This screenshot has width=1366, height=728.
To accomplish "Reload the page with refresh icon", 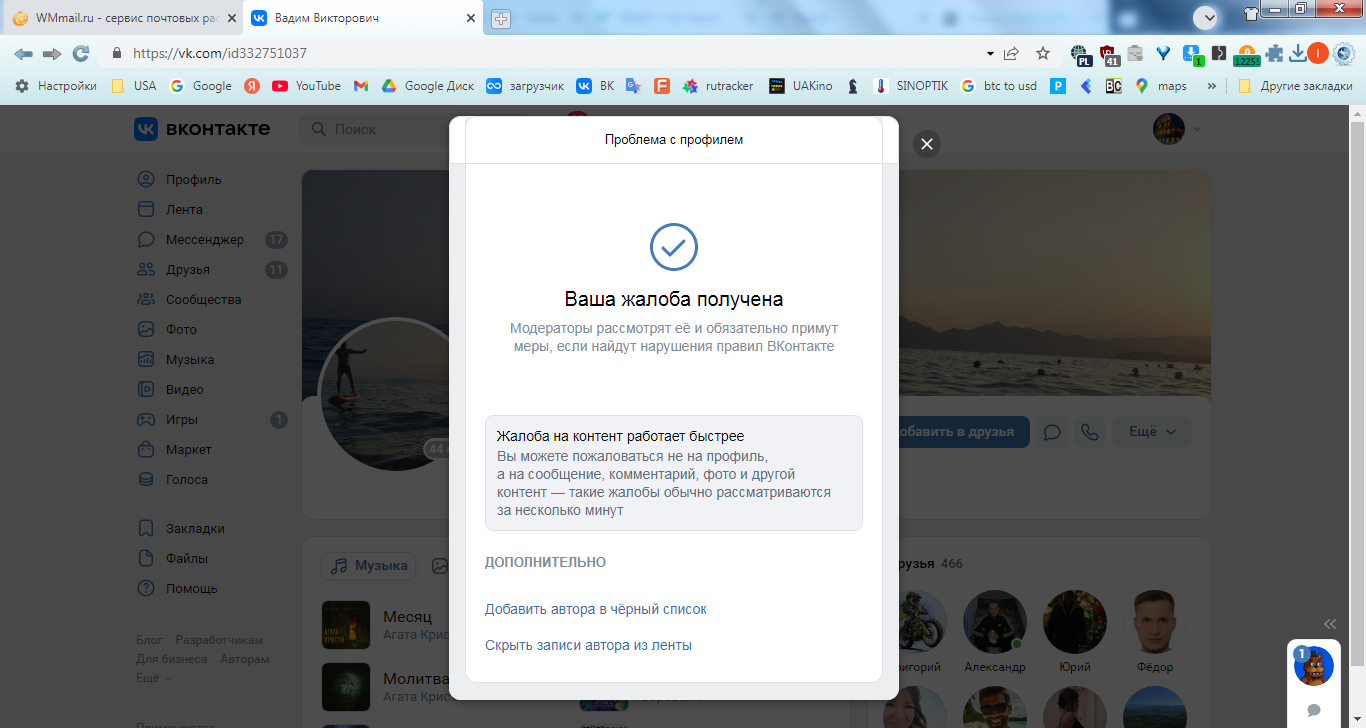I will (81, 53).
